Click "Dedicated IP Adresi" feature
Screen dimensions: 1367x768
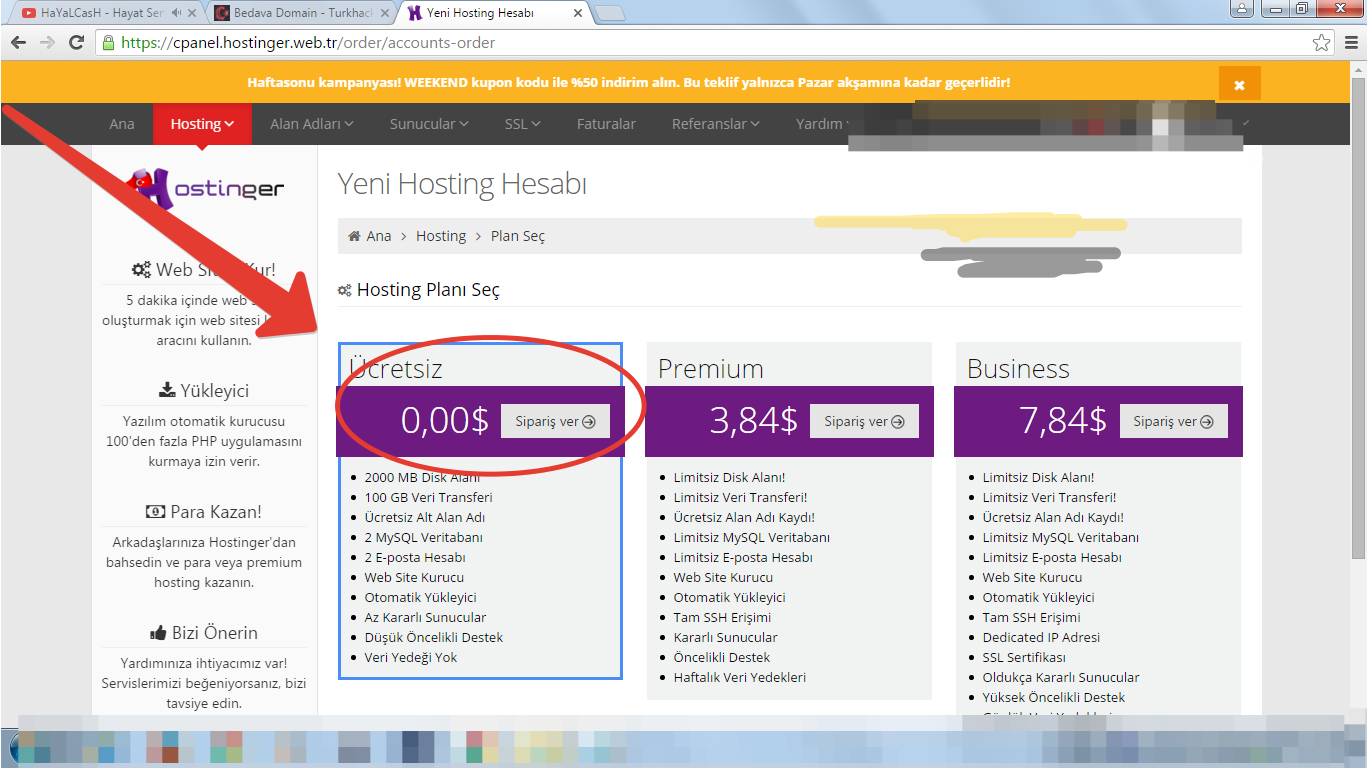tap(1041, 637)
